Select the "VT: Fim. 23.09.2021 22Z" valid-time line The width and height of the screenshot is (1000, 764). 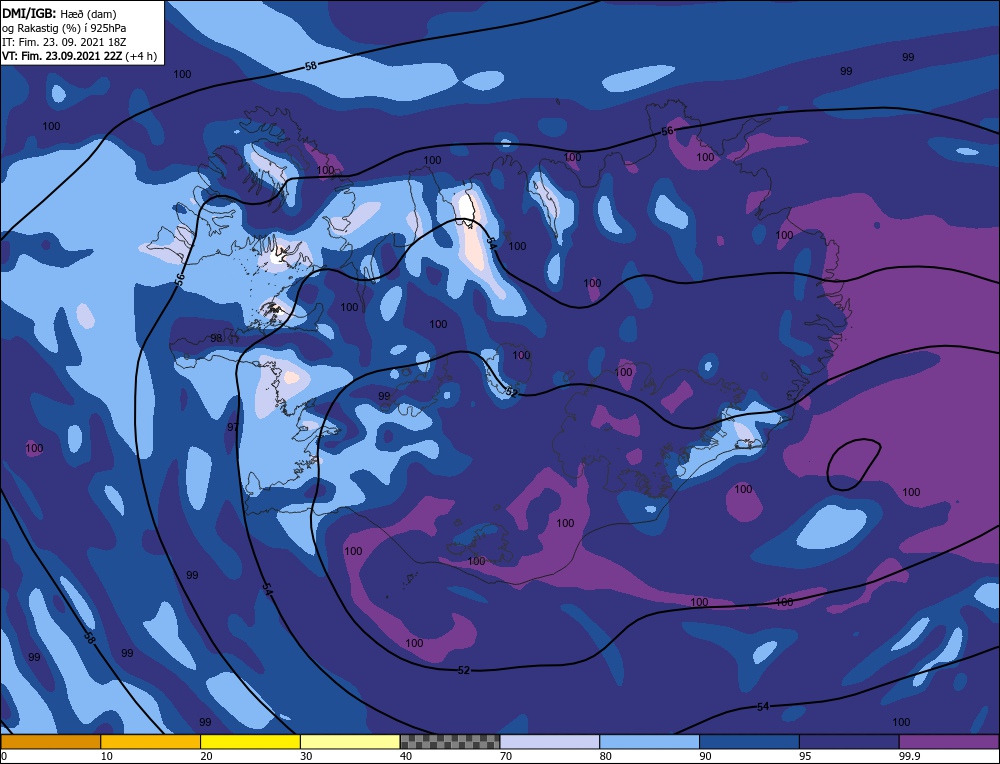click(61, 56)
